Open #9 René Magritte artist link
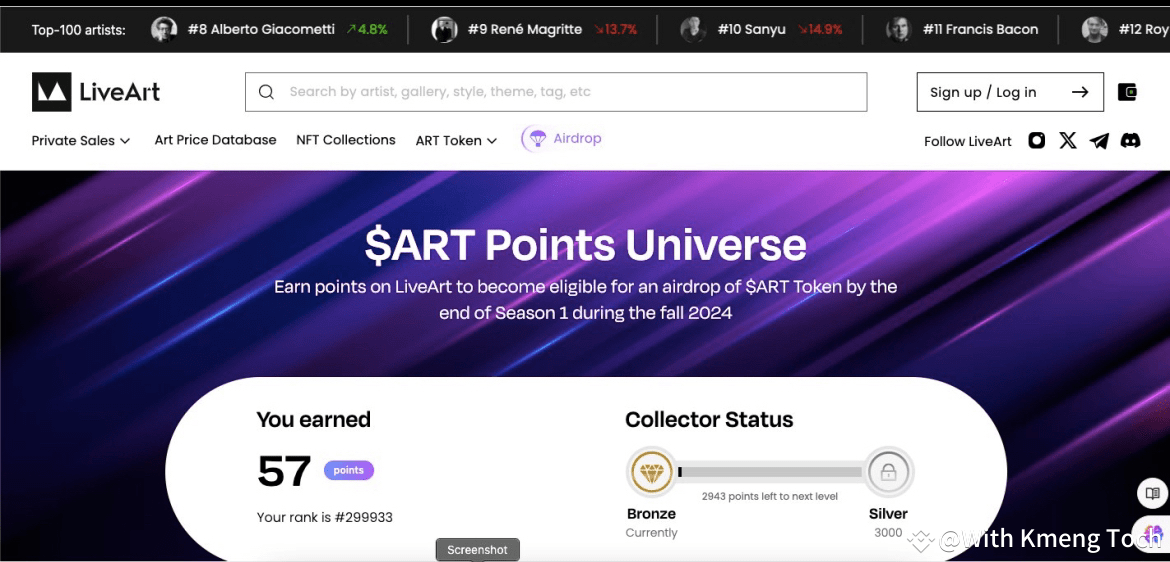The width and height of the screenshot is (1170, 562). click(525, 30)
